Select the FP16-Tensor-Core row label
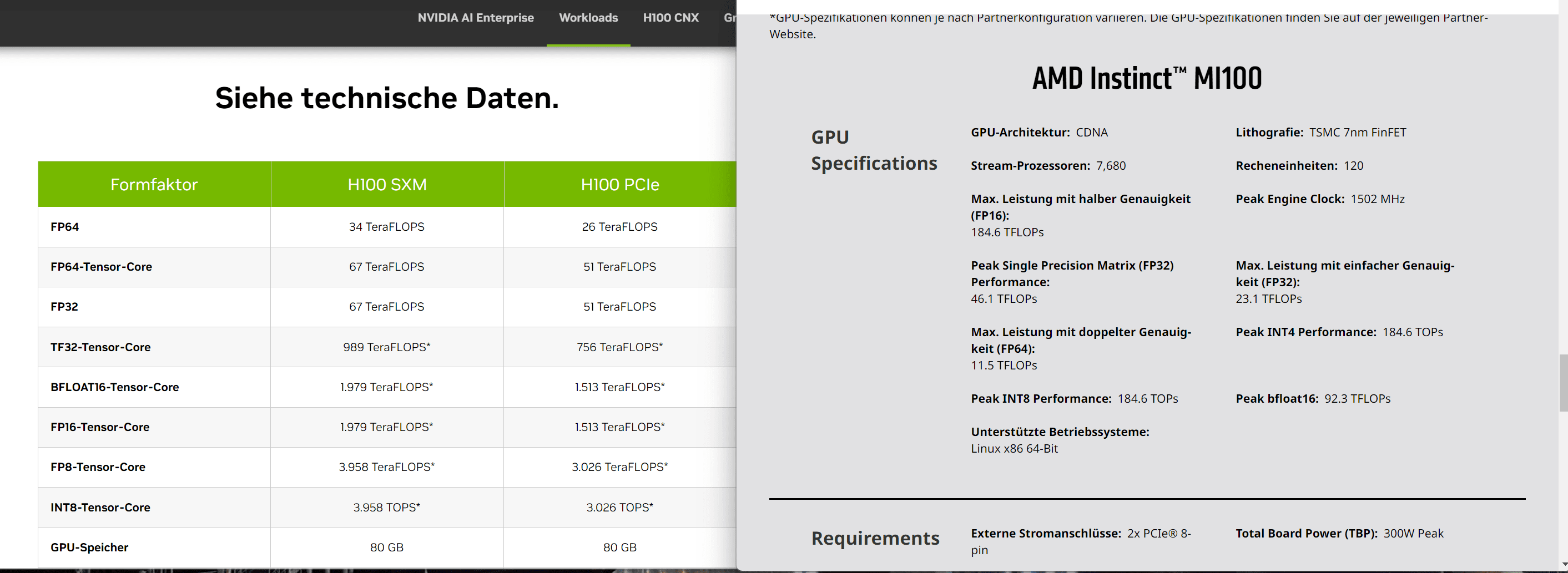 [x=100, y=428]
